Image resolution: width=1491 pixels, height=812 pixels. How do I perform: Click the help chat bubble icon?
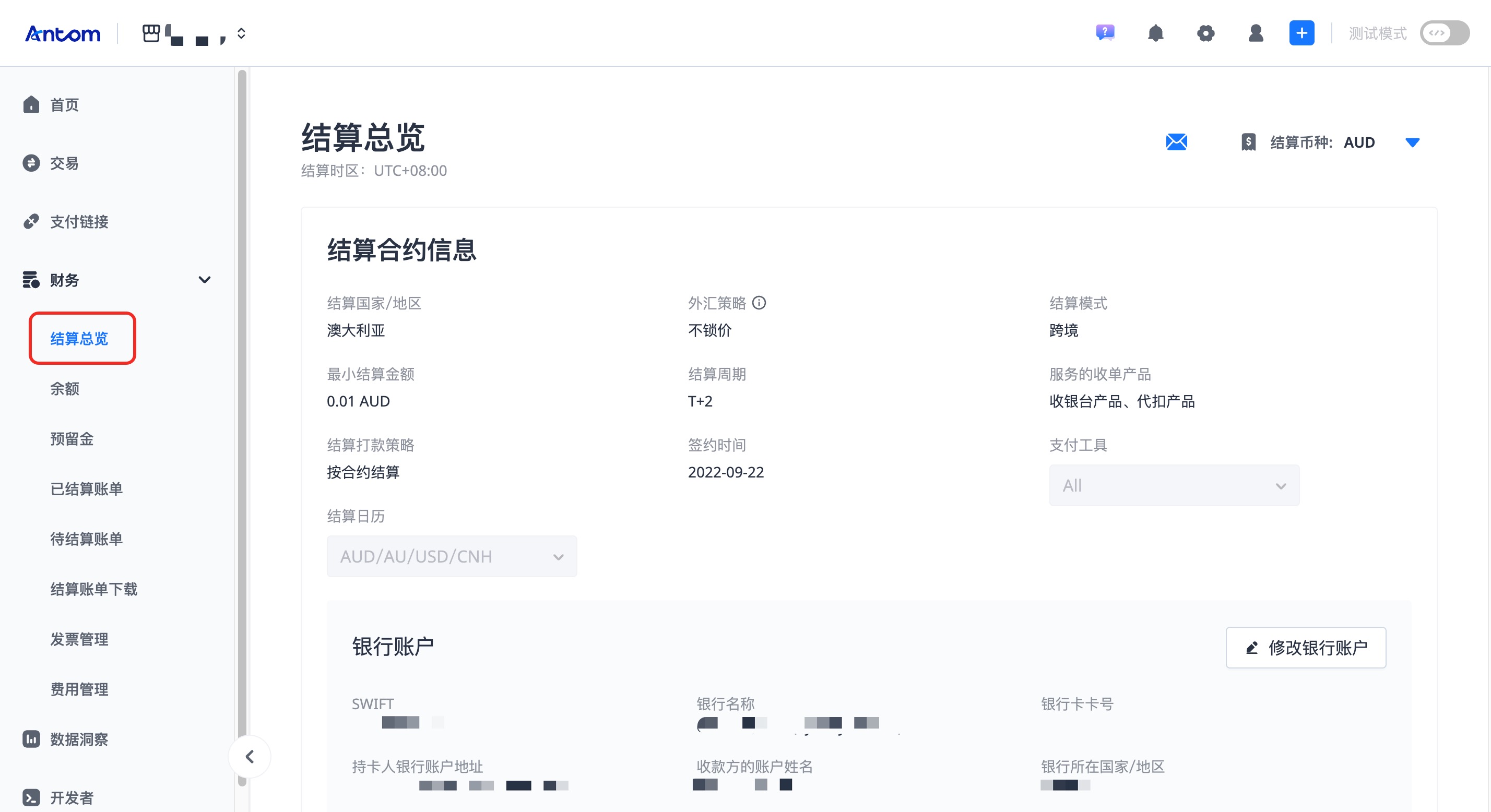1106,33
